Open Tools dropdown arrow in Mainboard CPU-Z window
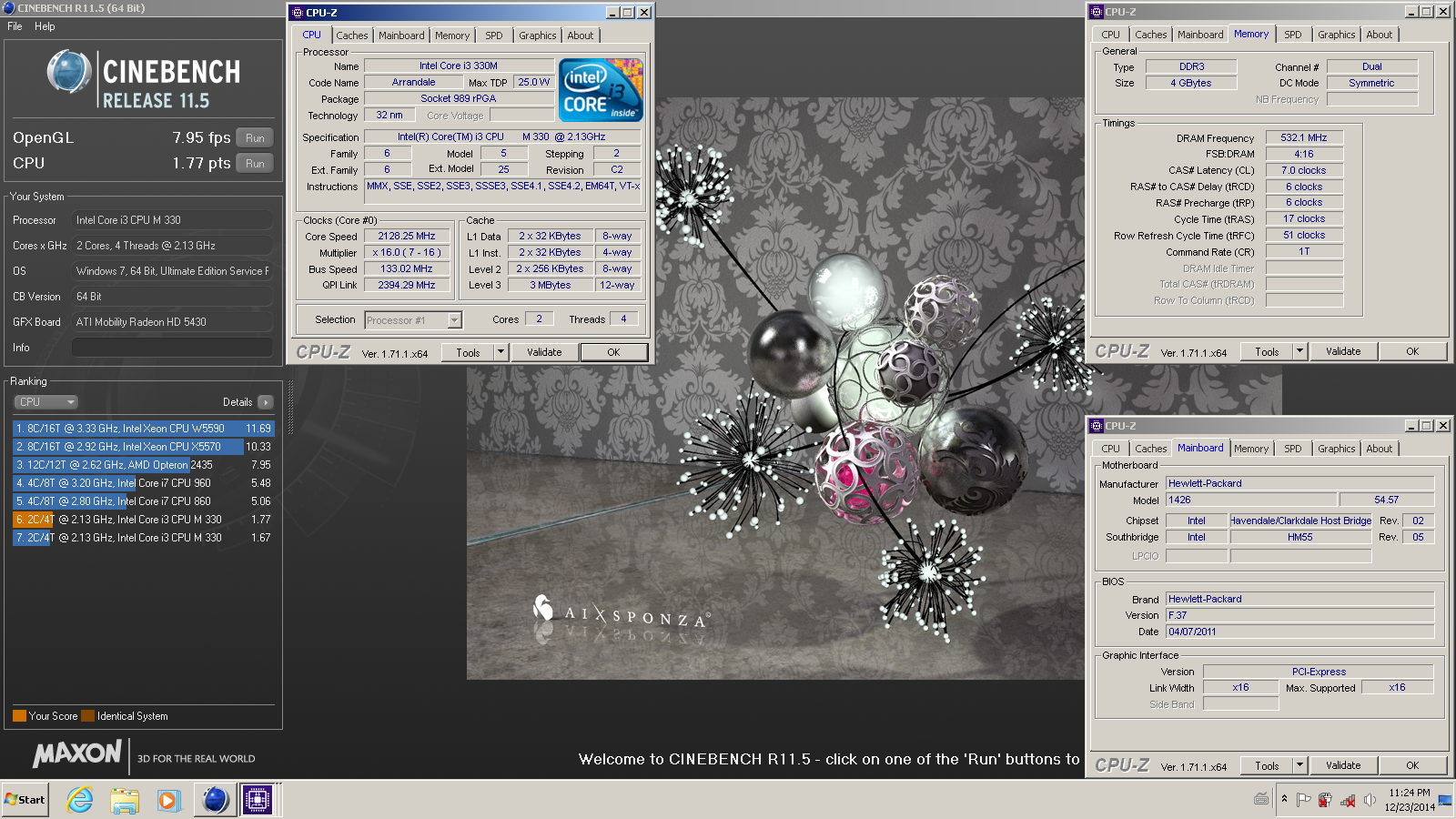 click(1299, 765)
